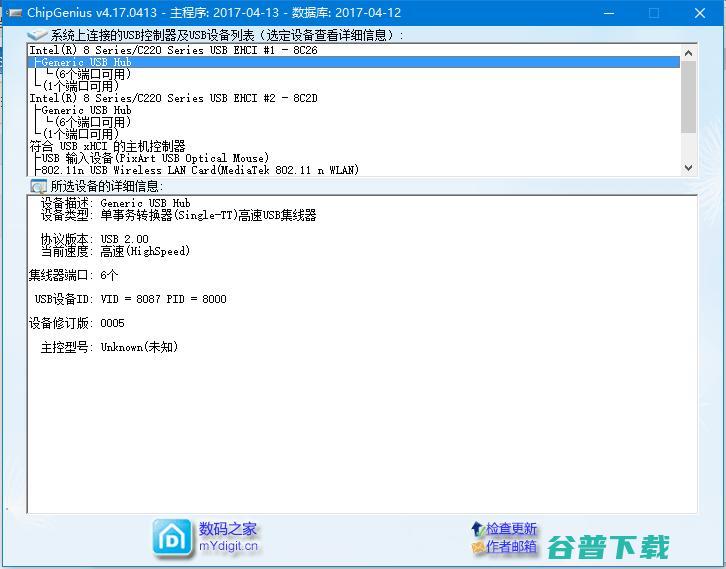Viewport: 726px width, 569px height.
Task: Click the ChipGenius title bar app icon
Action: tap(13, 13)
